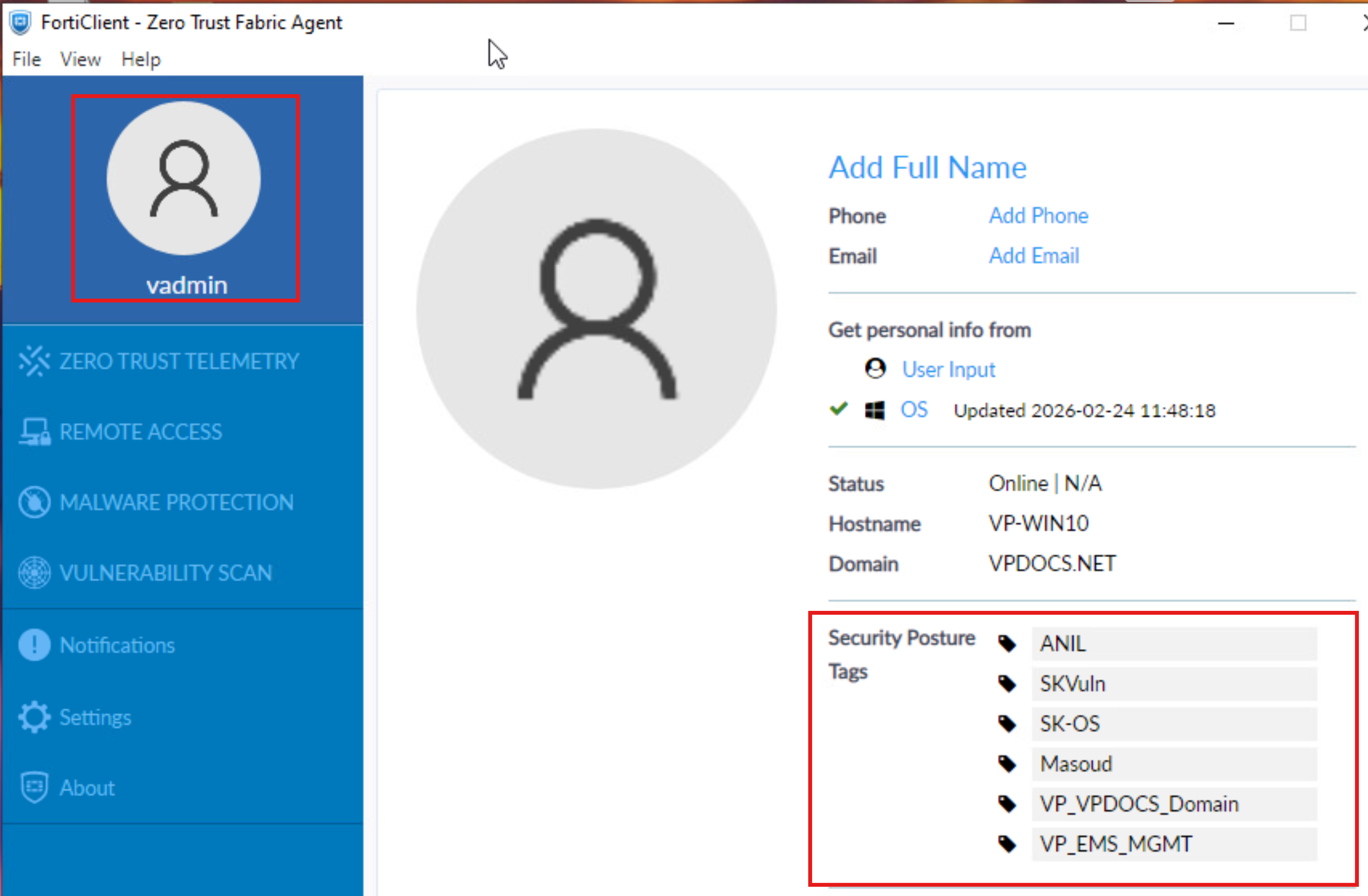Click the Add Full Name link
The height and width of the screenshot is (896, 1368).
[927, 168]
